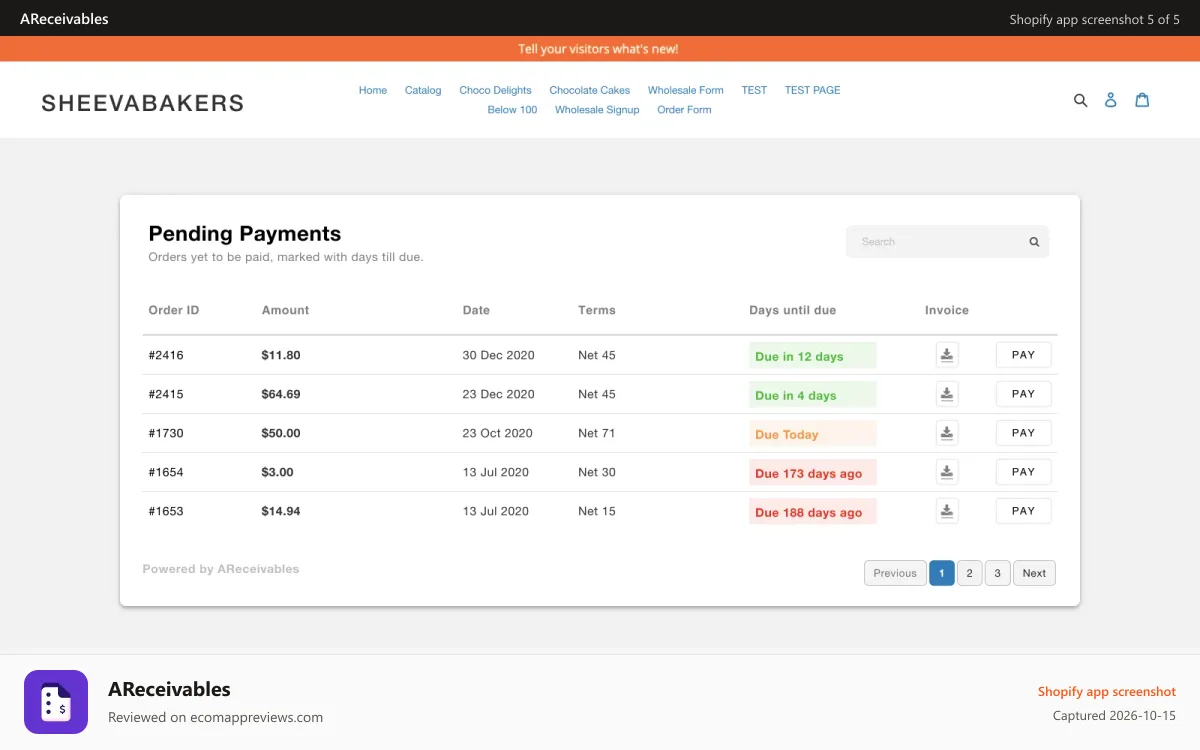Download invoice for order #1653

click(947, 511)
